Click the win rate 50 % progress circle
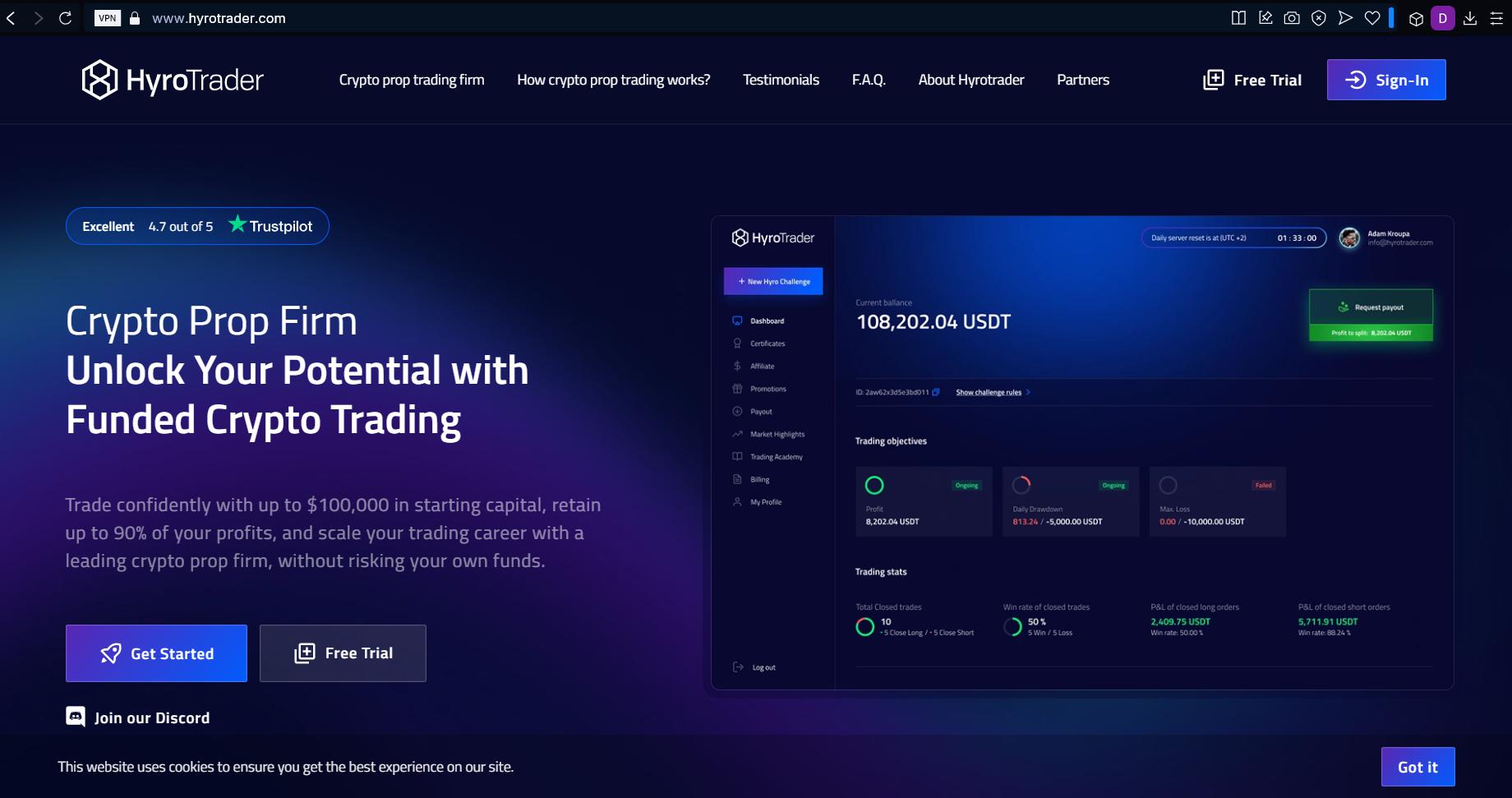Viewport: 1512px width, 798px height. tap(1012, 627)
